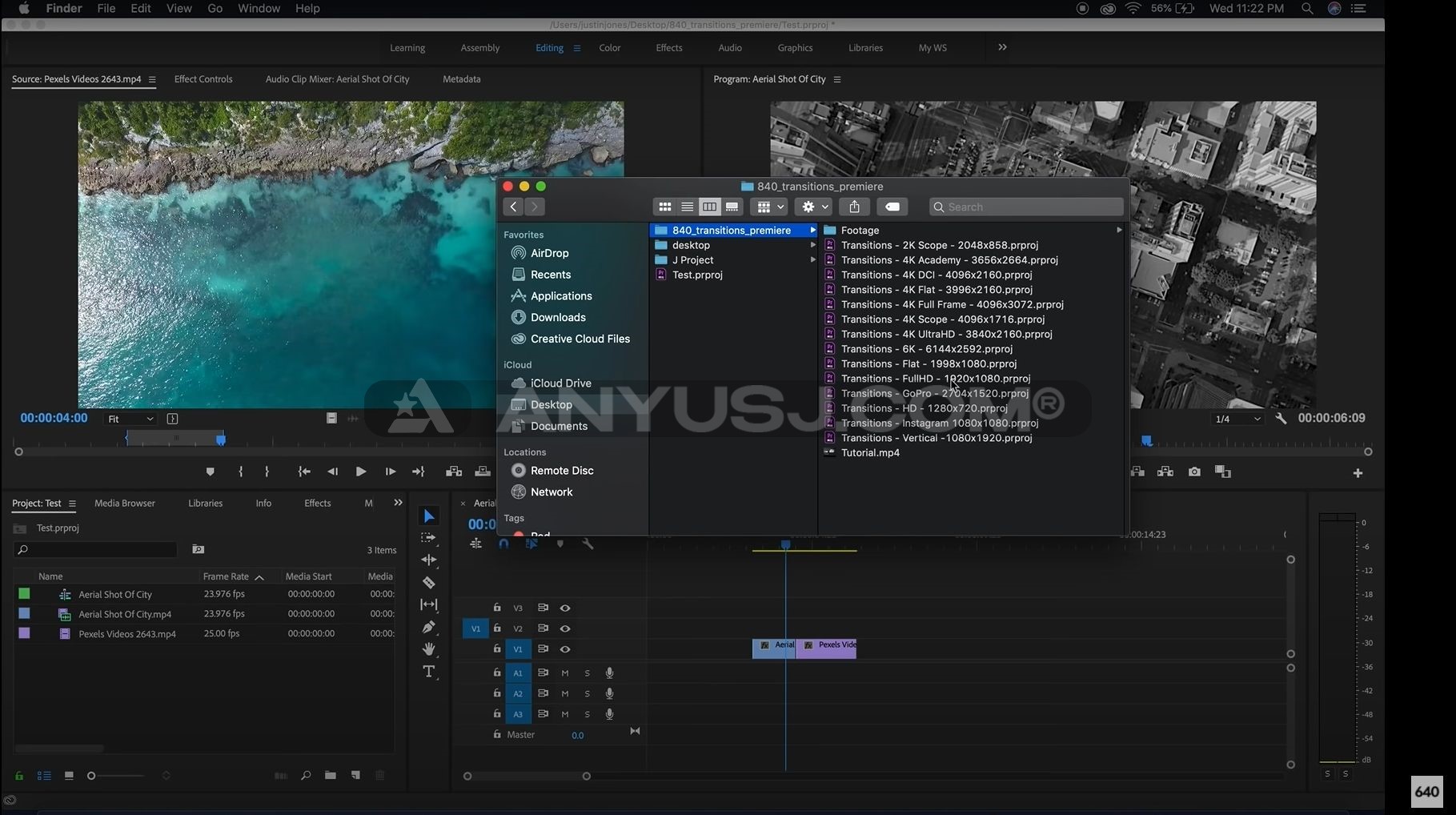Viewport: 1456px width, 815px height.
Task: Select the Slip tool
Action: coord(429,604)
